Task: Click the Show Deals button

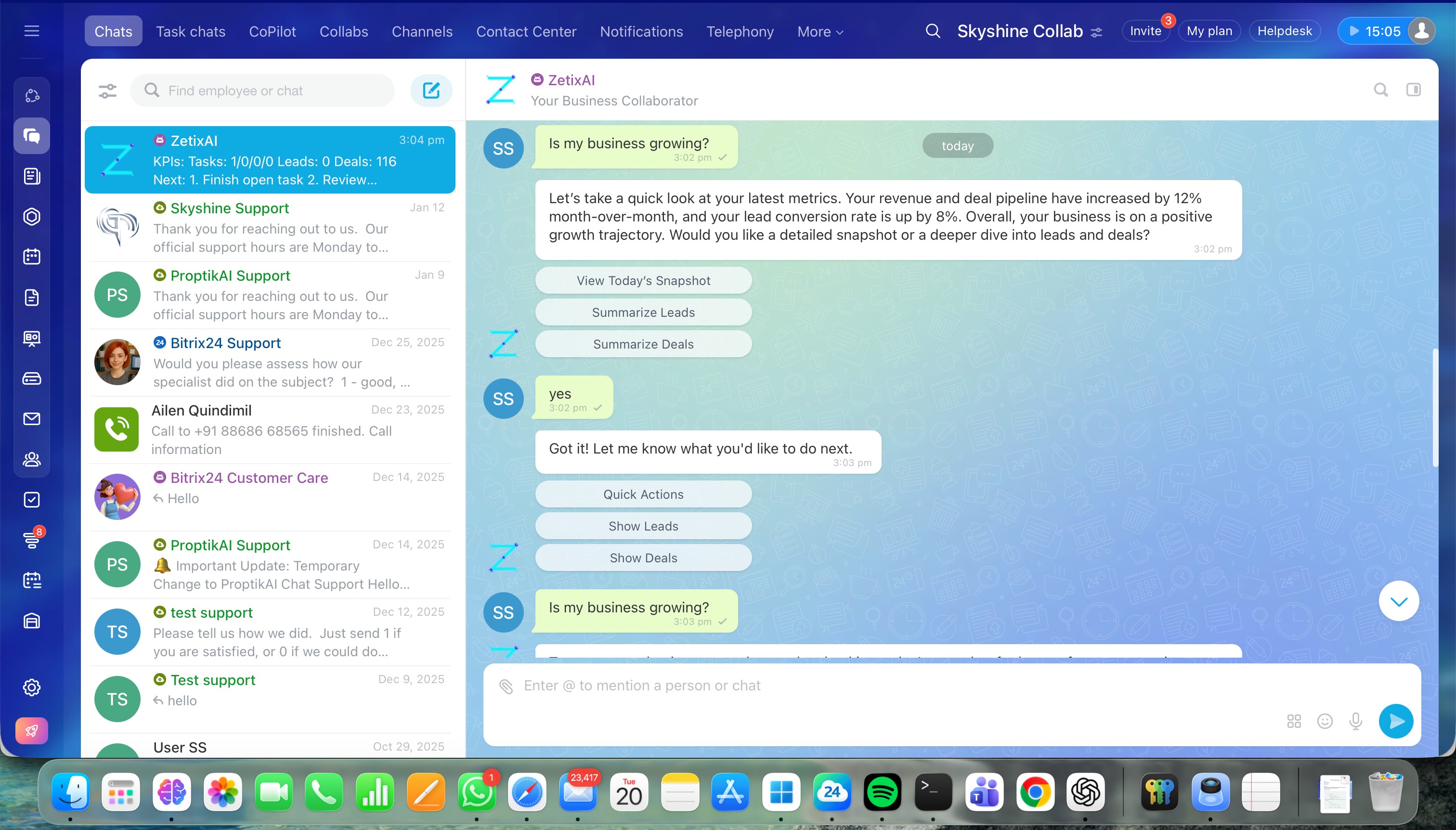Action: pyautogui.click(x=643, y=558)
